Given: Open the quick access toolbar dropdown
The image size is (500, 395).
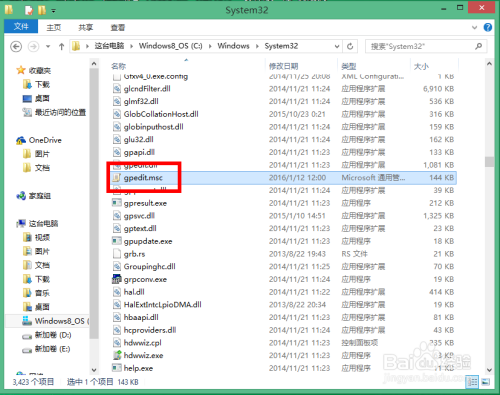Looking at the screenshot, I should tap(53, 11).
